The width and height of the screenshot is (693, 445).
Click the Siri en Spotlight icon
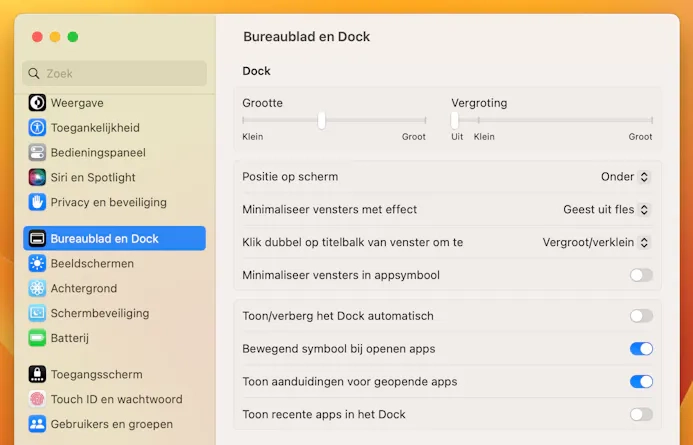37,177
